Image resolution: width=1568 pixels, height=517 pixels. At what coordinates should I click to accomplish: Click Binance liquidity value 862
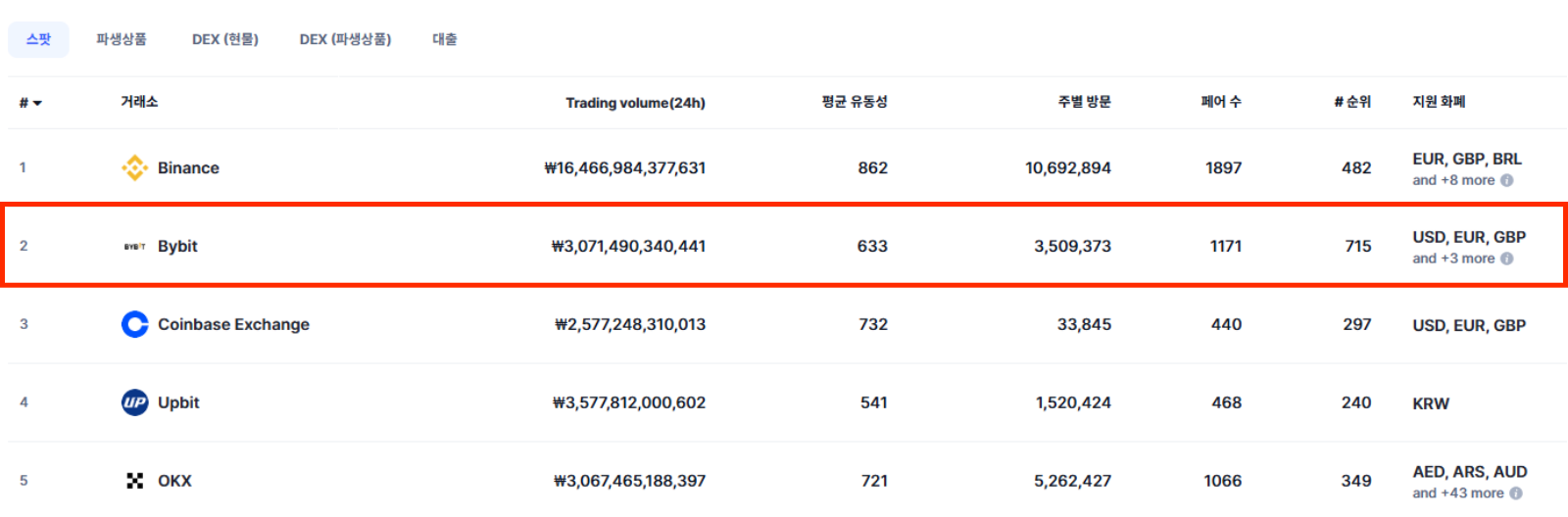[872, 167]
